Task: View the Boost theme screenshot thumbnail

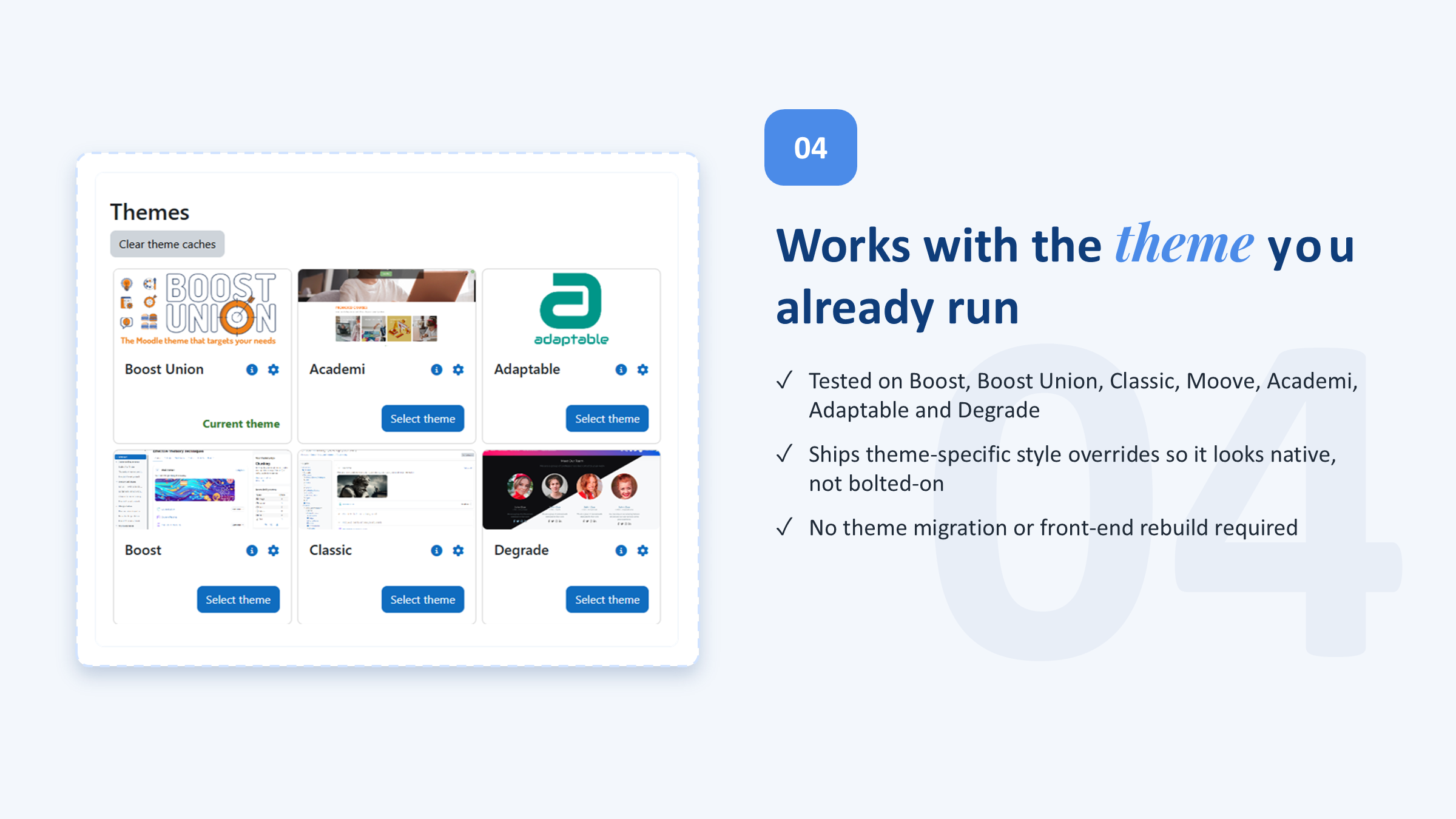Action: point(202,490)
